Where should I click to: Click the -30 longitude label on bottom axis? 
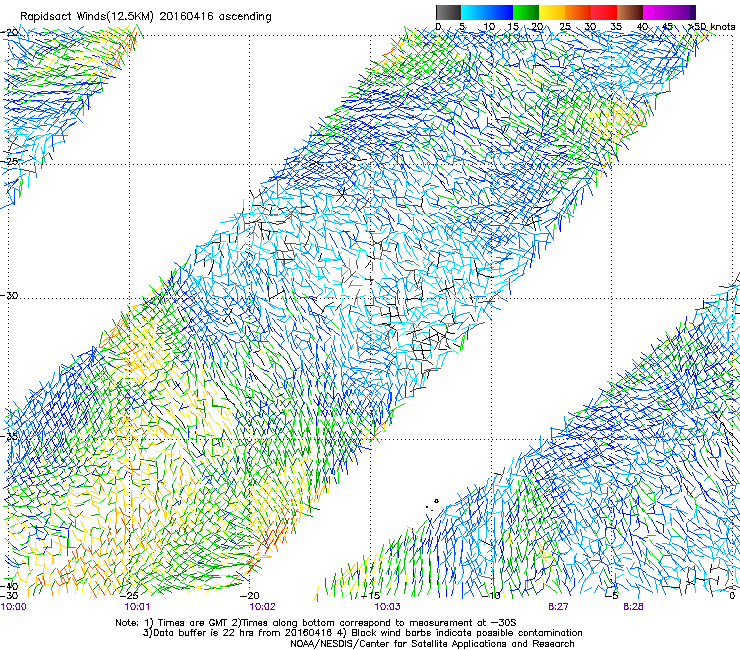tap(9, 596)
